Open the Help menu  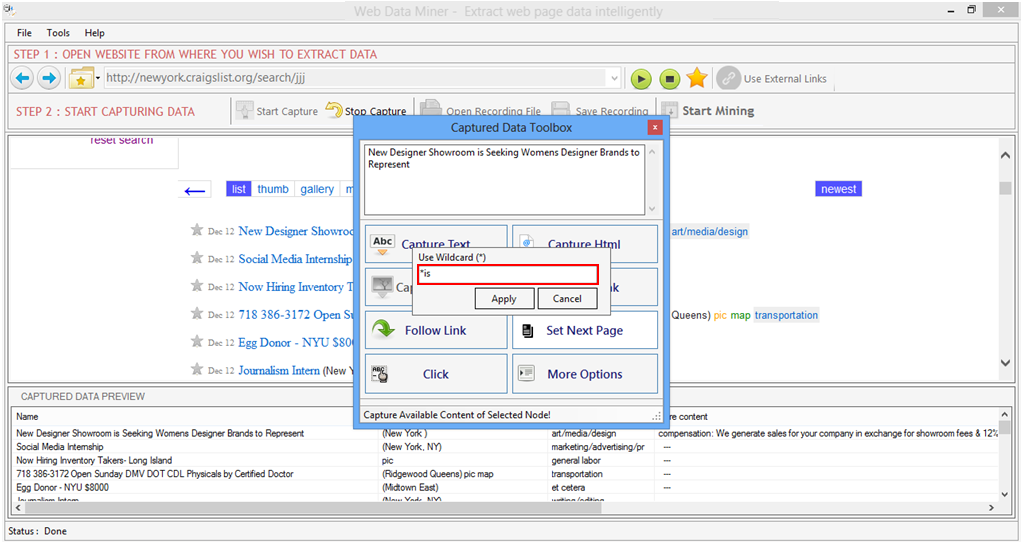[94, 33]
